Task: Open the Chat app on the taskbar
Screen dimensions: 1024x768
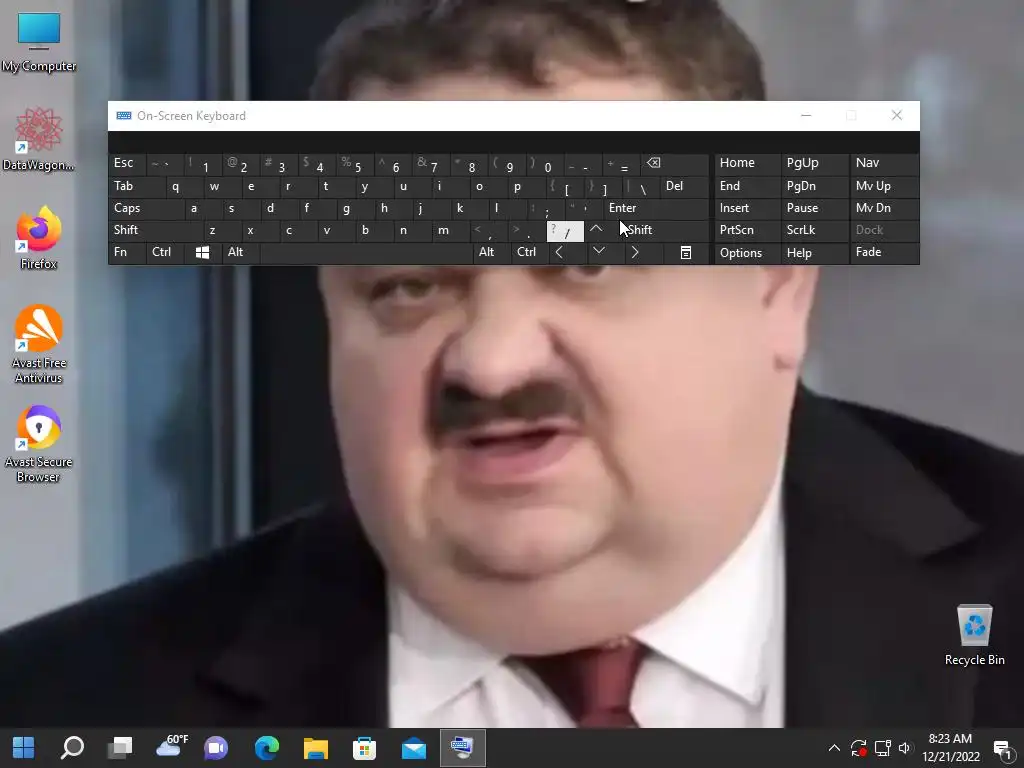Action: click(x=216, y=748)
